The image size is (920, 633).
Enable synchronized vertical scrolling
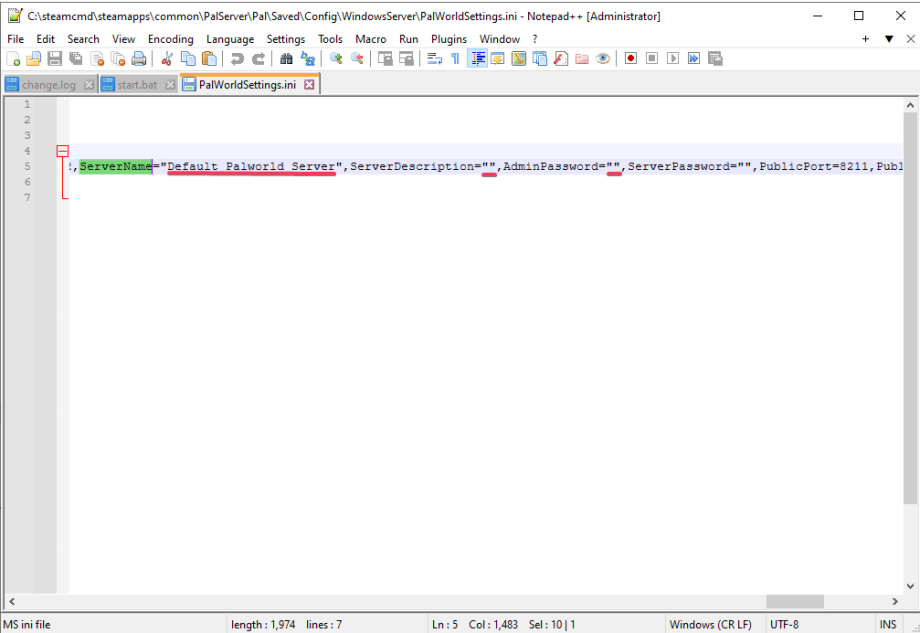pos(385,58)
